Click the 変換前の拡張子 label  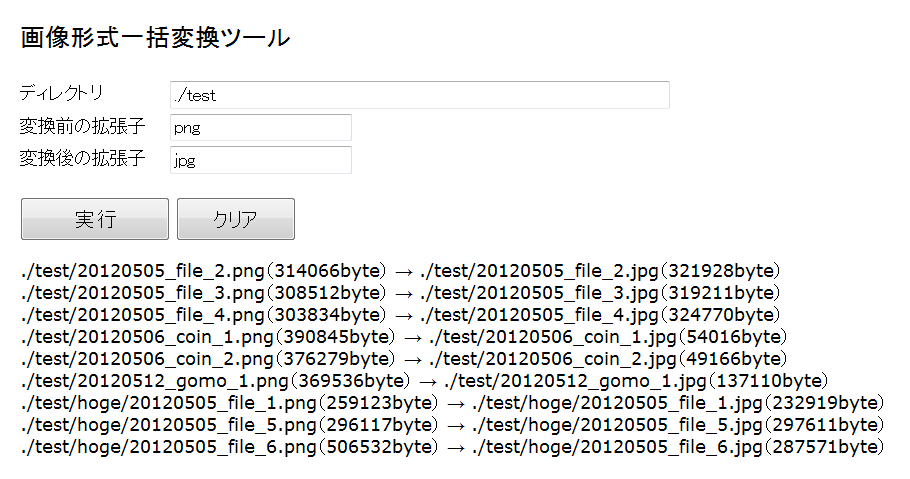(x=82, y=126)
